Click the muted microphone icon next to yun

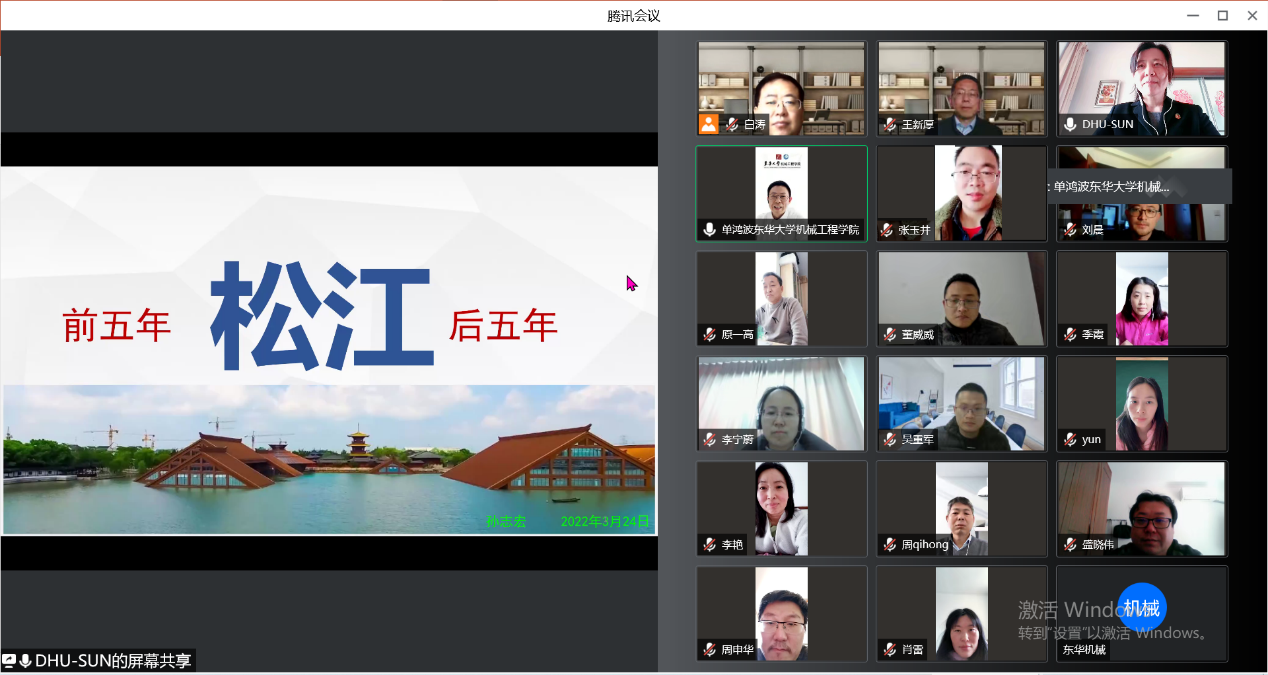[x=1069, y=439]
